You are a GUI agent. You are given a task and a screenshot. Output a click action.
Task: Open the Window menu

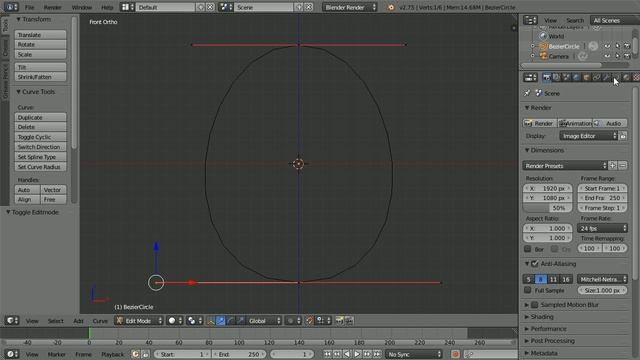click(82, 7)
